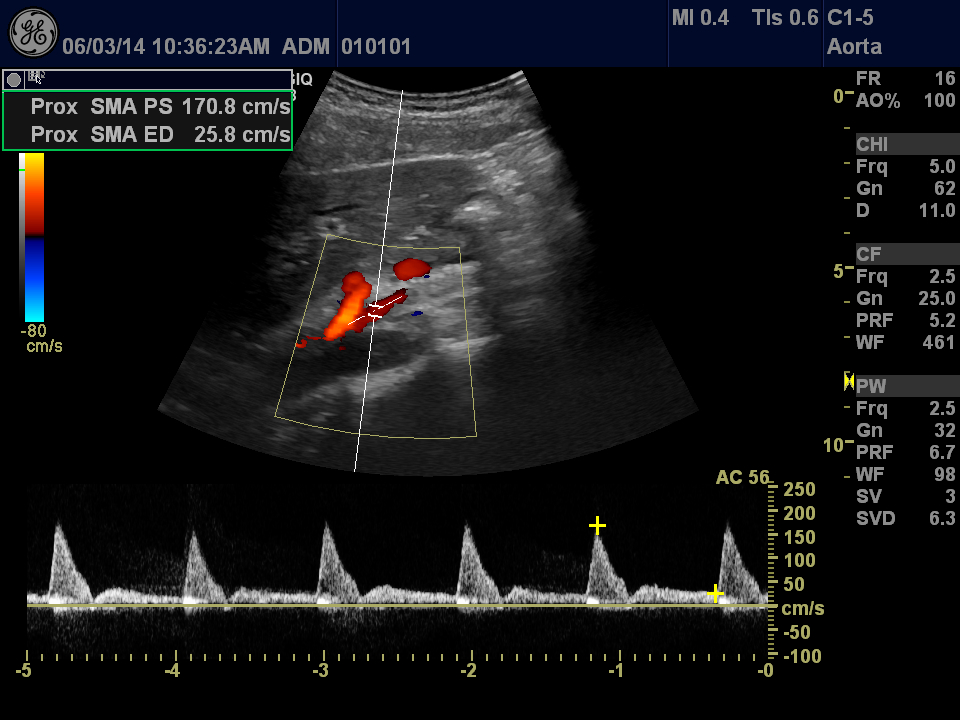Click the yellow focal zone marker near PW
Screen dimensions: 960x720
tap(849, 380)
